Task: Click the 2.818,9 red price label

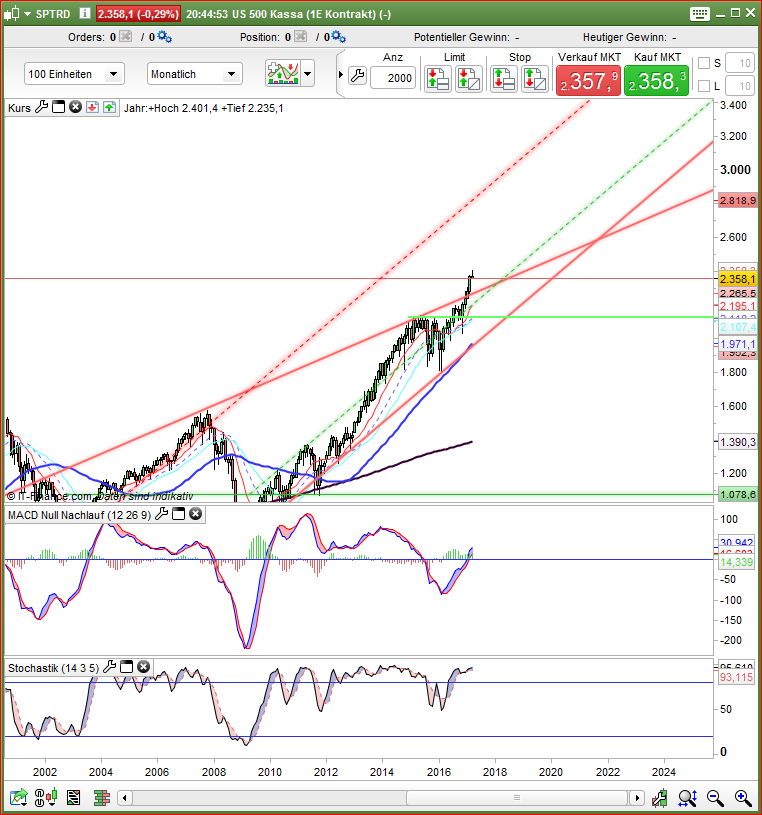Action: tap(737, 201)
